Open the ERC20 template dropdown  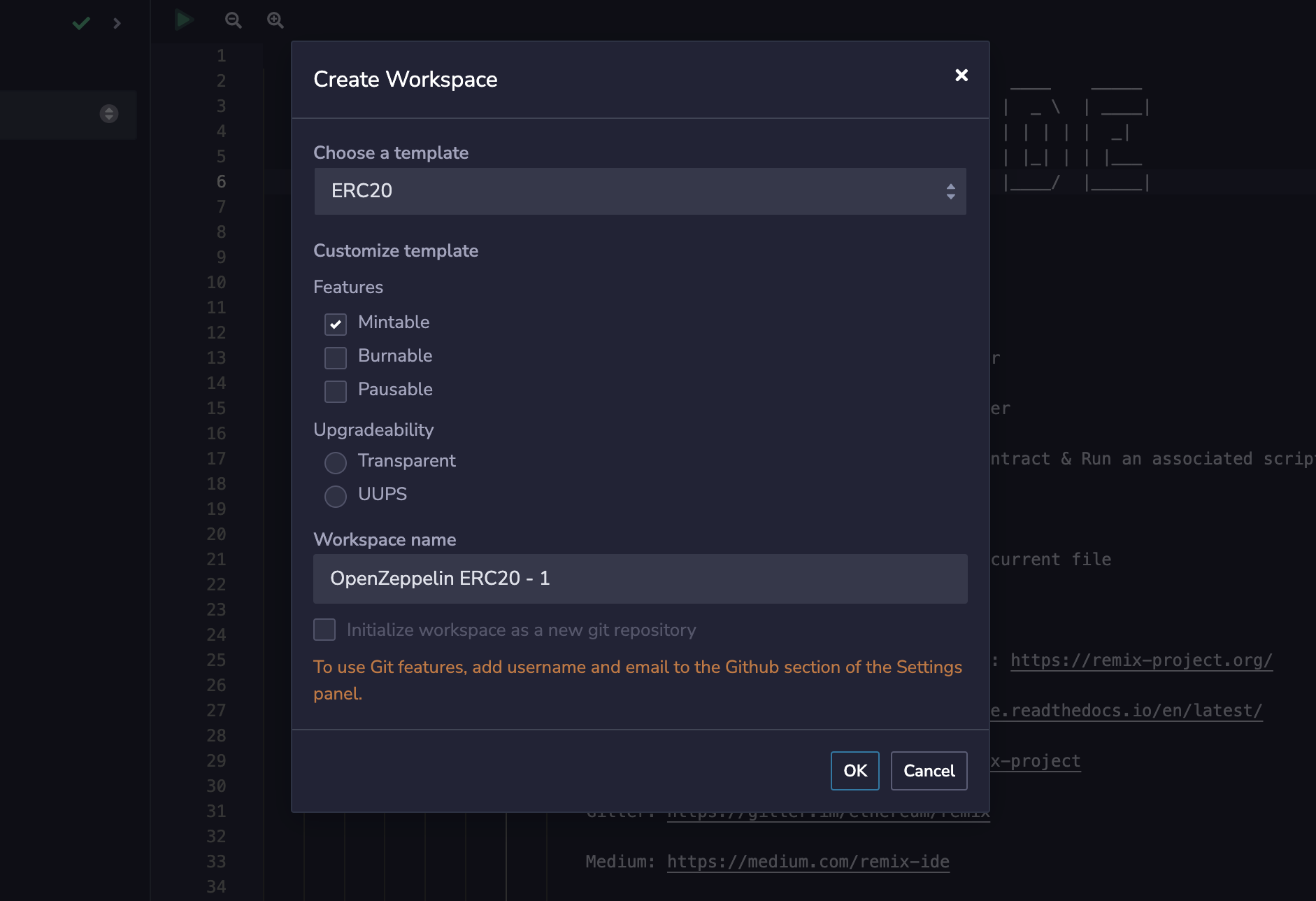point(640,191)
